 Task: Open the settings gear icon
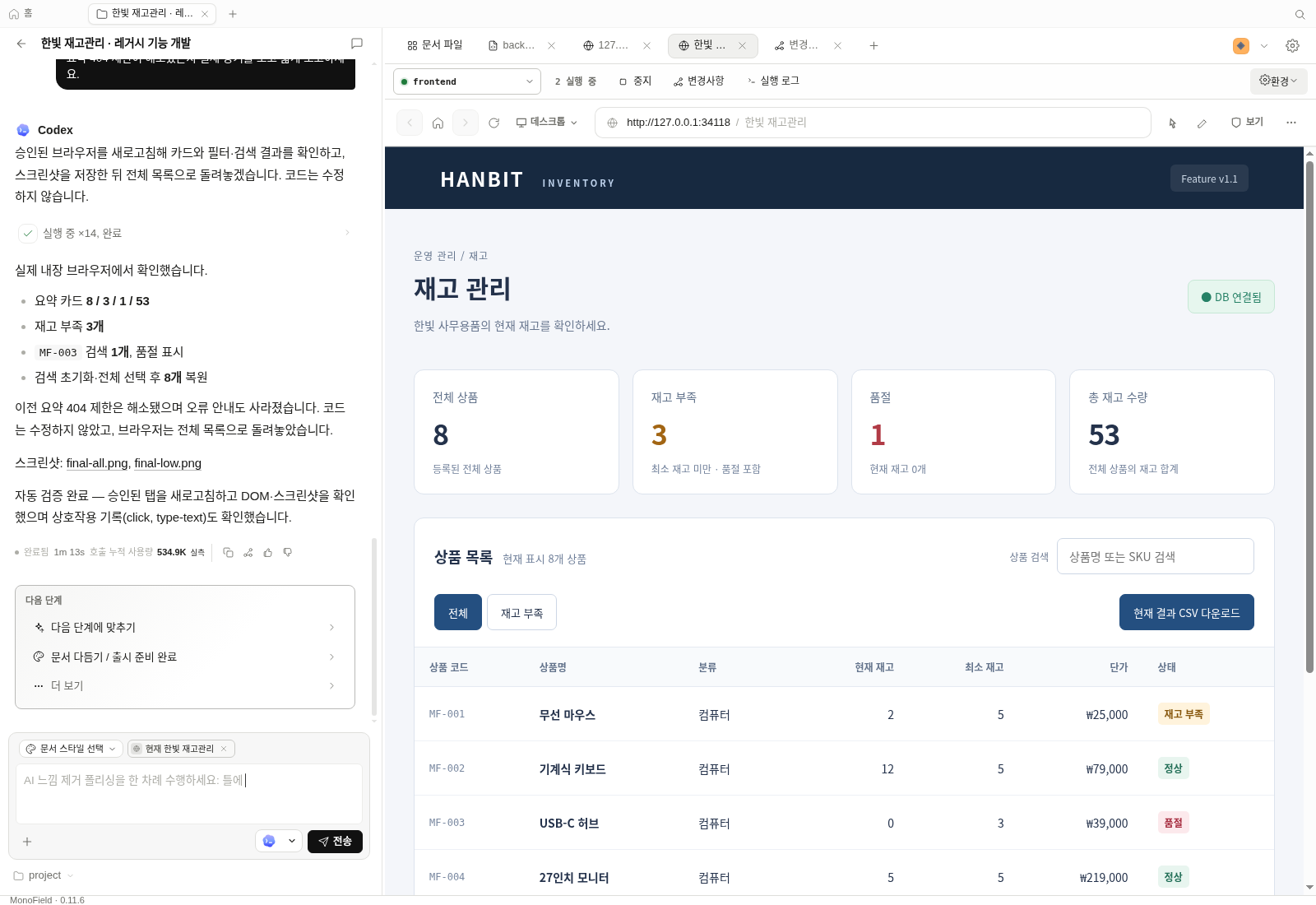[x=1292, y=46]
